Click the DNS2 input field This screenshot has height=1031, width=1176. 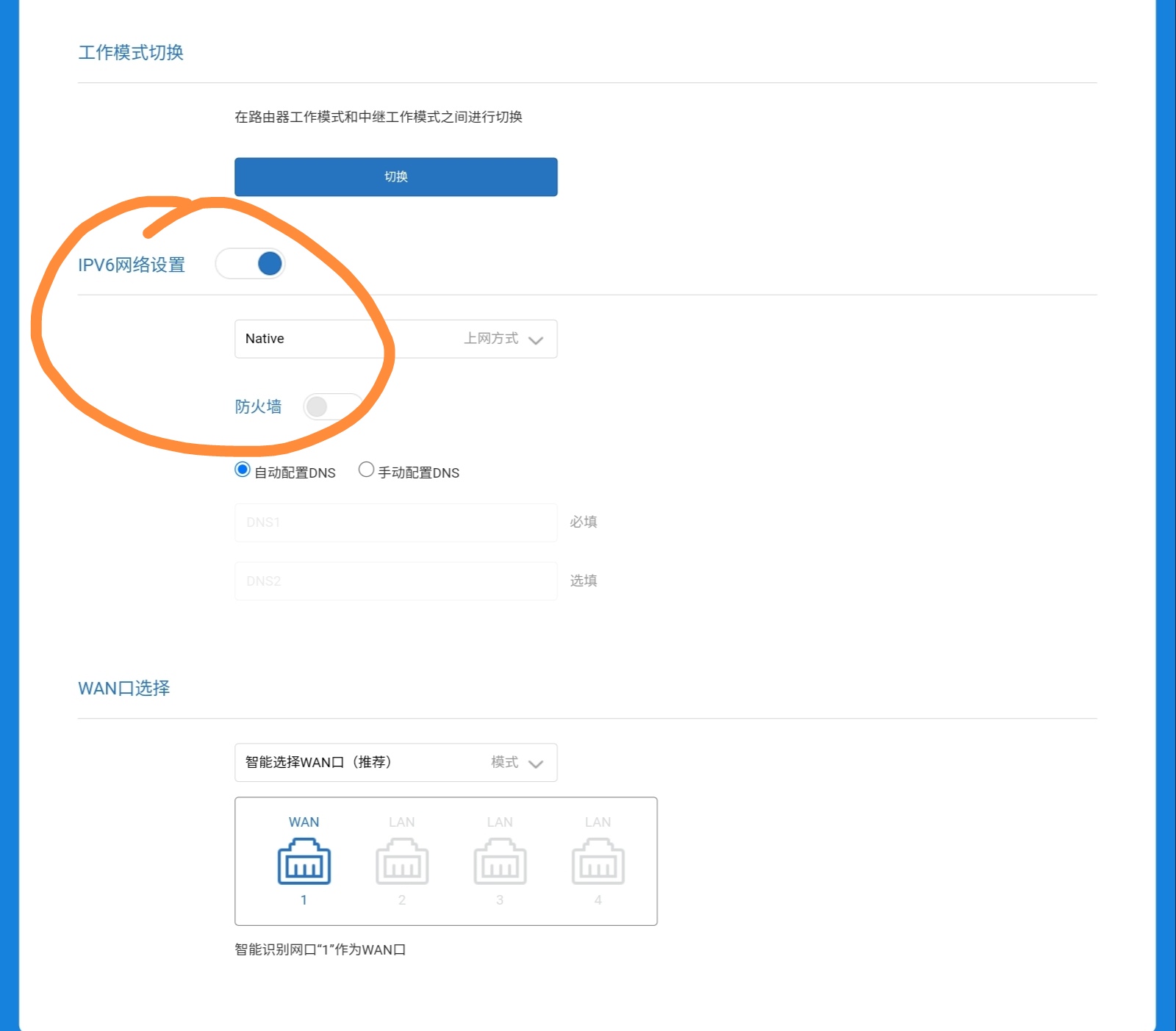(395, 581)
